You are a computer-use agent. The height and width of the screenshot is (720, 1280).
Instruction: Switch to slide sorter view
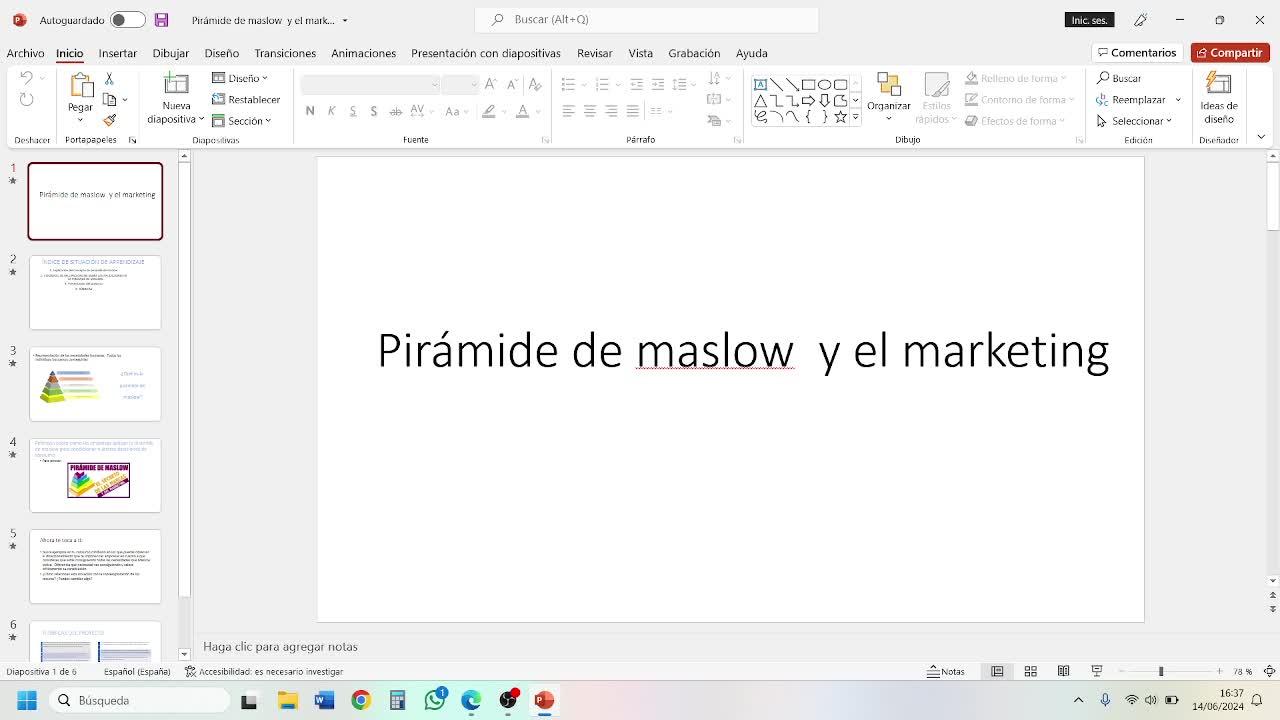click(1030, 671)
